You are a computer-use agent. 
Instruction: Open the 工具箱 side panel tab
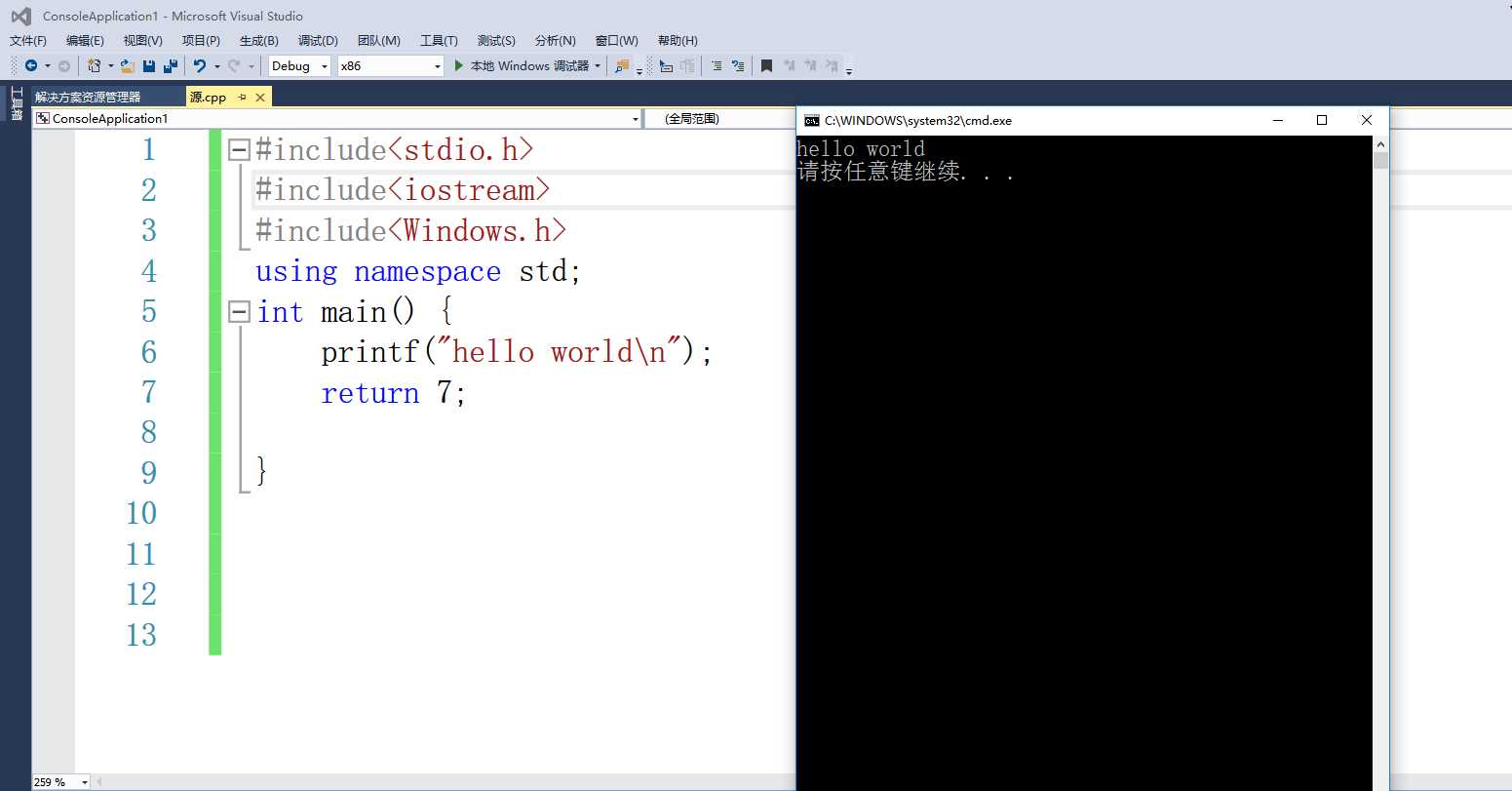pos(16,103)
